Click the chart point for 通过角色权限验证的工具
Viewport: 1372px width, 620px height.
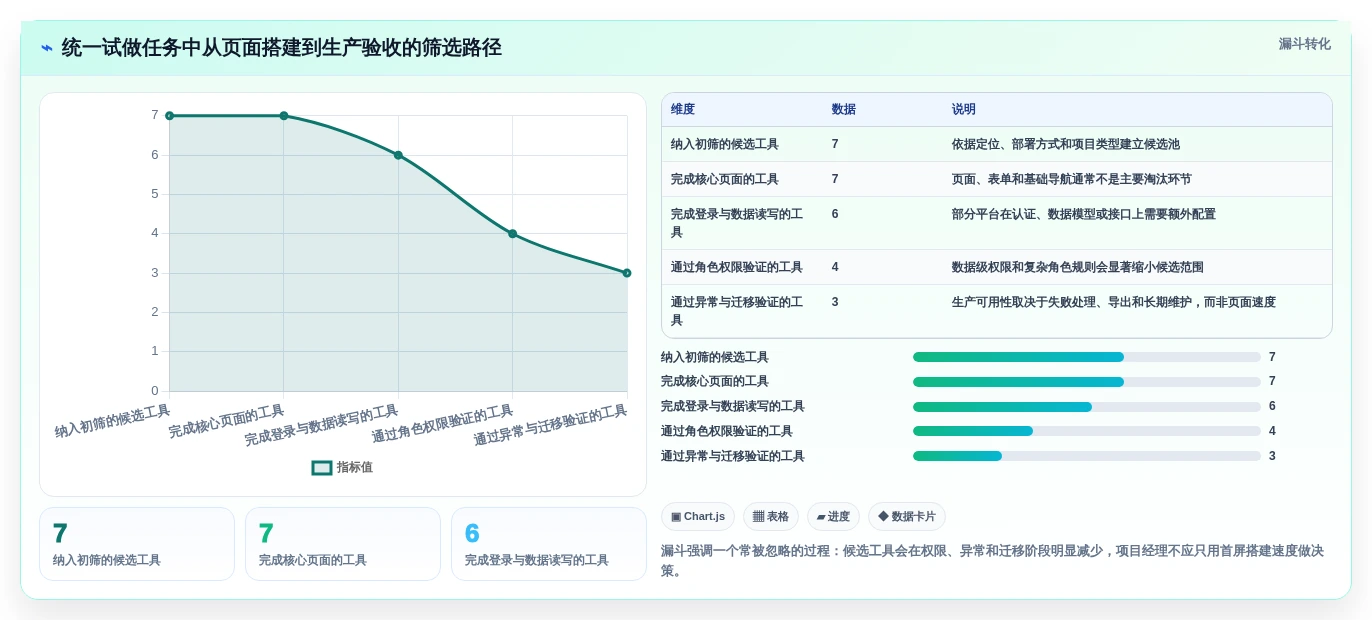tap(512, 234)
